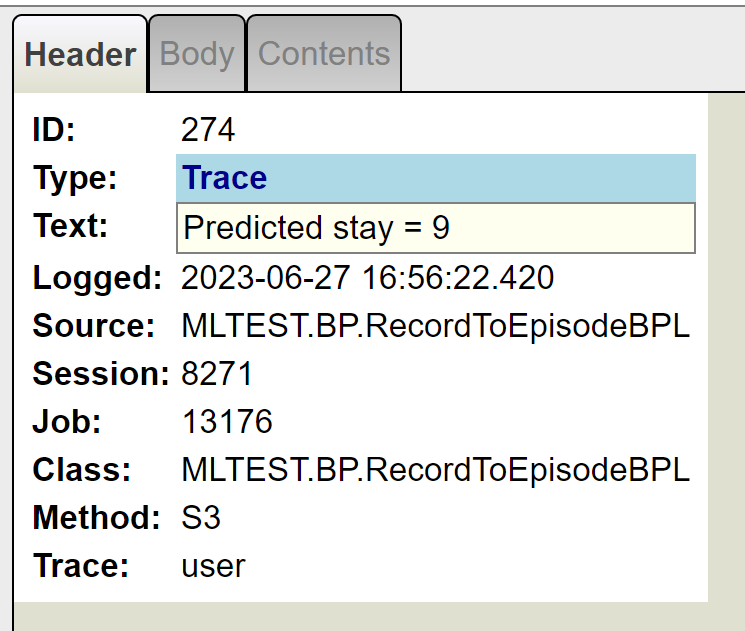Click the 'Method:' field label
Image resolution: width=745 pixels, height=631 pixels.
96,518
